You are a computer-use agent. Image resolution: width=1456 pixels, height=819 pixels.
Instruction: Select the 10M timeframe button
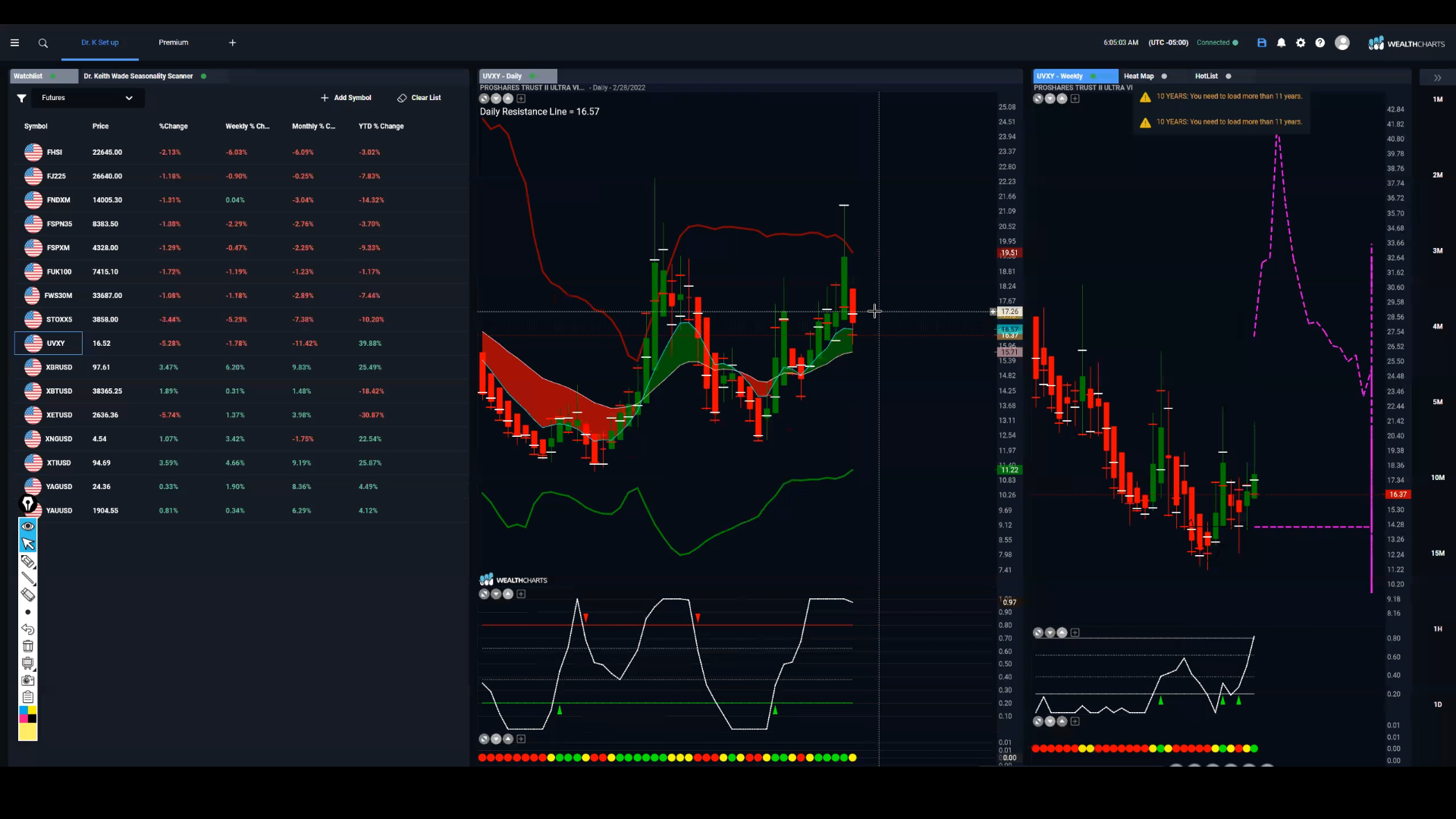(x=1438, y=478)
